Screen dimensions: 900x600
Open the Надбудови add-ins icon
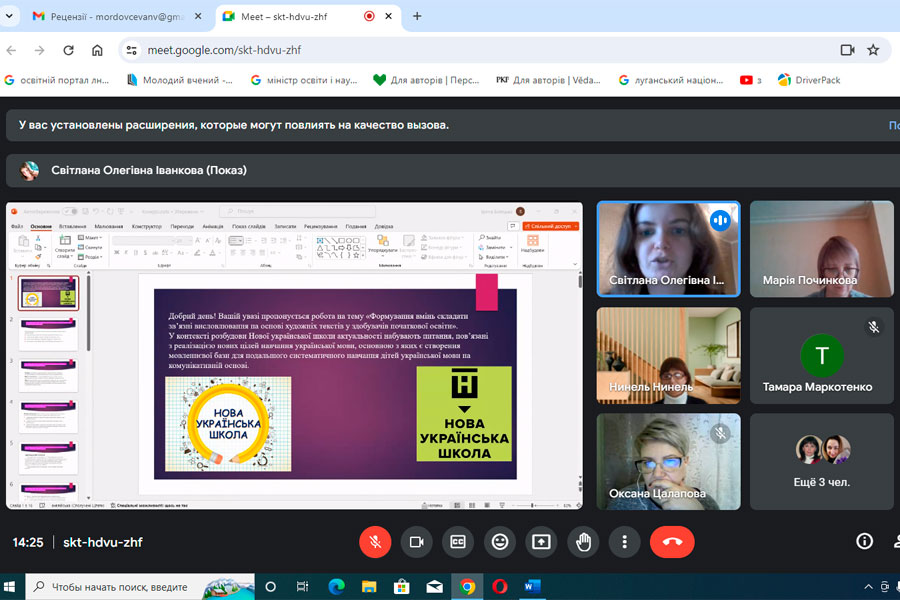click(532, 243)
